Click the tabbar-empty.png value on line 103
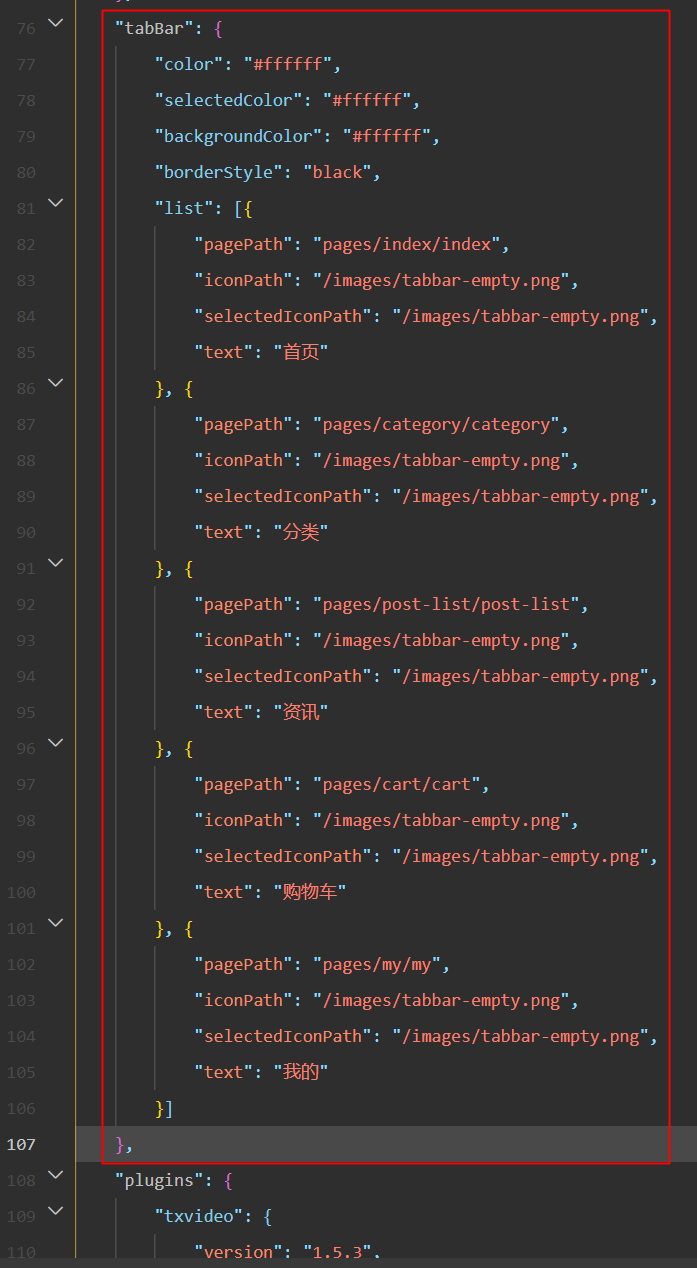 pos(441,1000)
